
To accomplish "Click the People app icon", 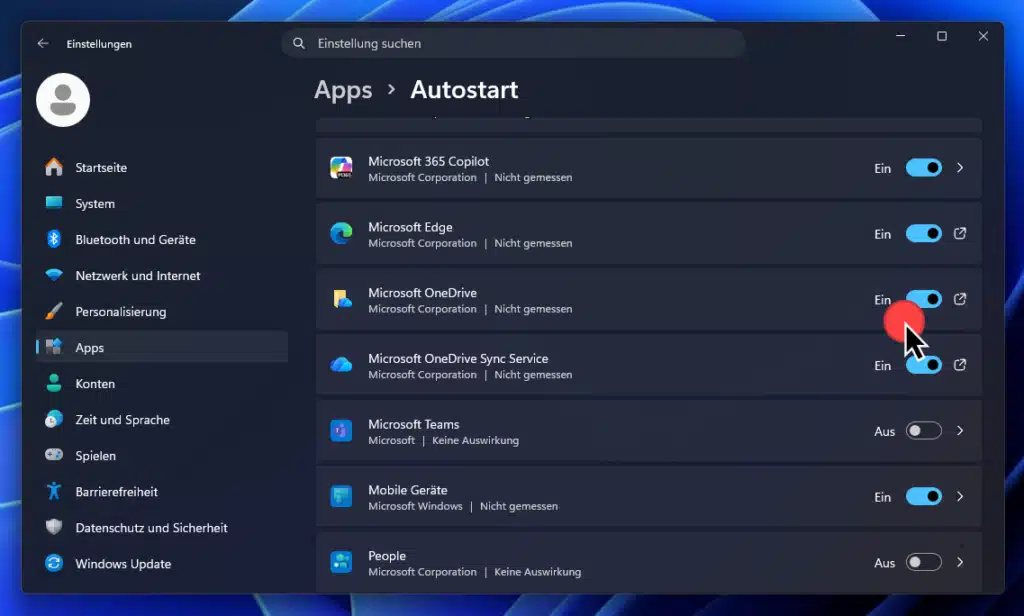I will click(x=341, y=562).
